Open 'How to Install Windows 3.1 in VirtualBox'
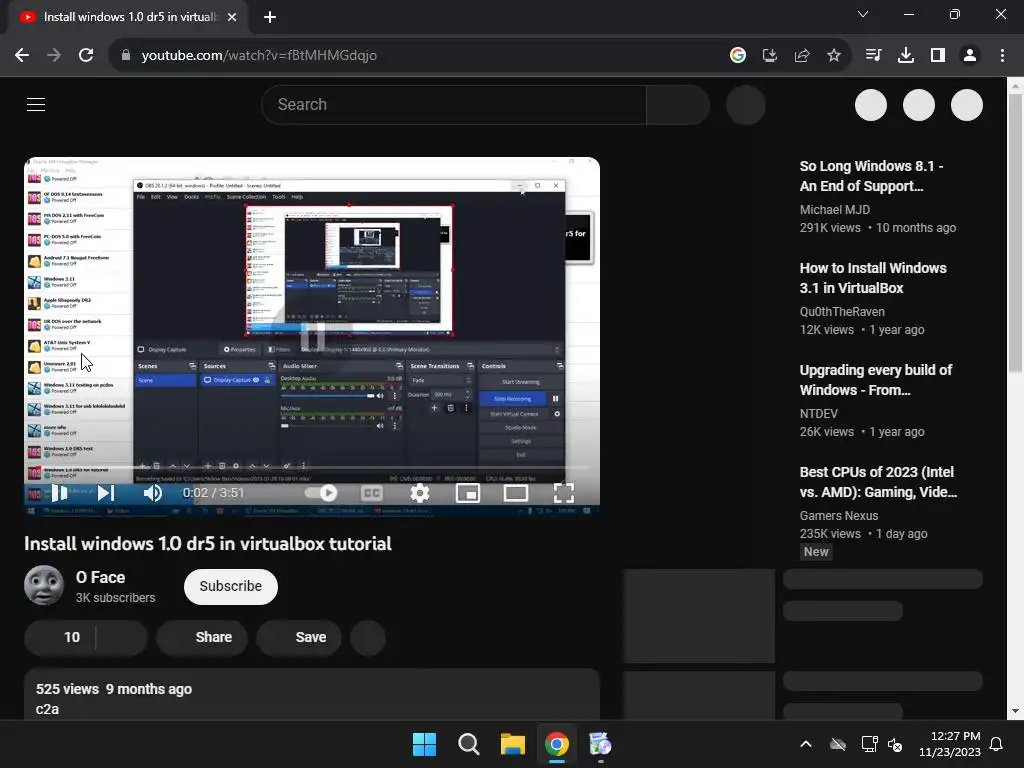Image resolution: width=1024 pixels, height=768 pixels. point(872,278)
